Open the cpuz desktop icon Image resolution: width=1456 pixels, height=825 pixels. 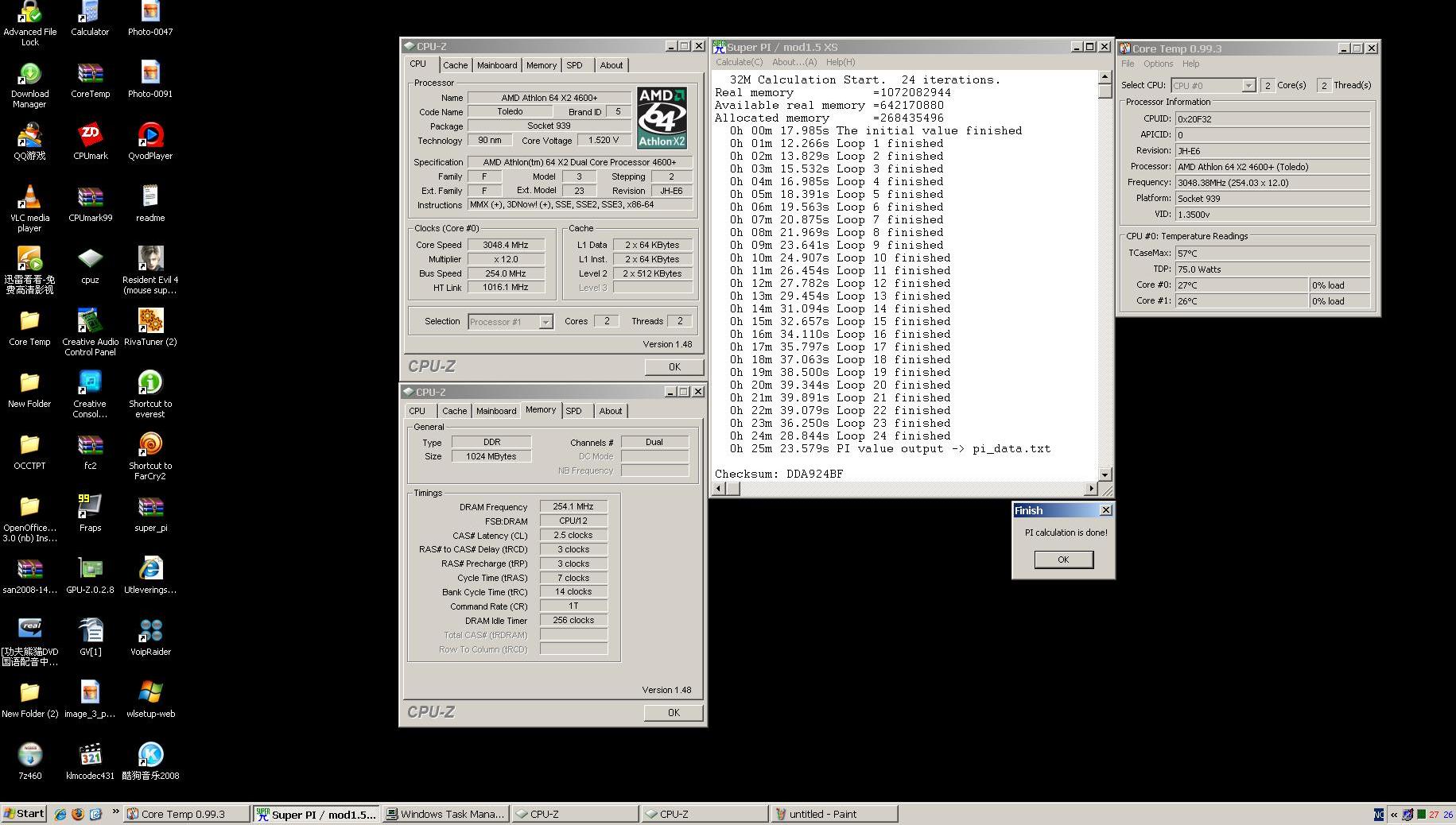pyautogui.click(x=90, y=265)
